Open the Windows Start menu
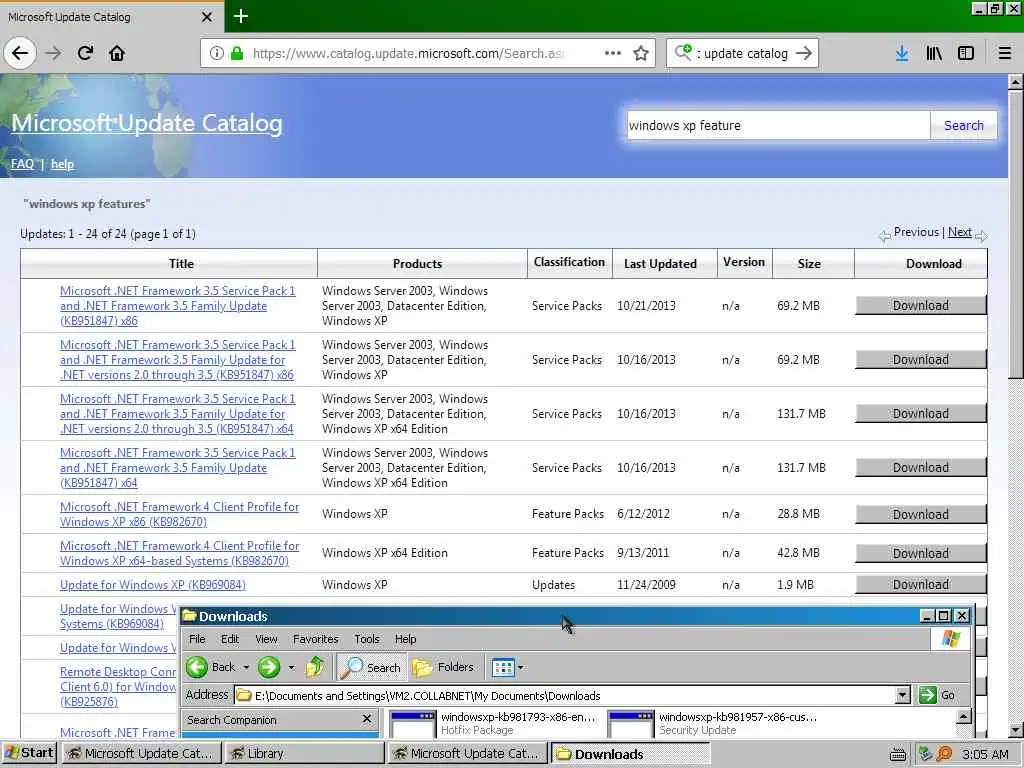The width and height of the screenshot is (1024, 768). [x=29, y=753]
